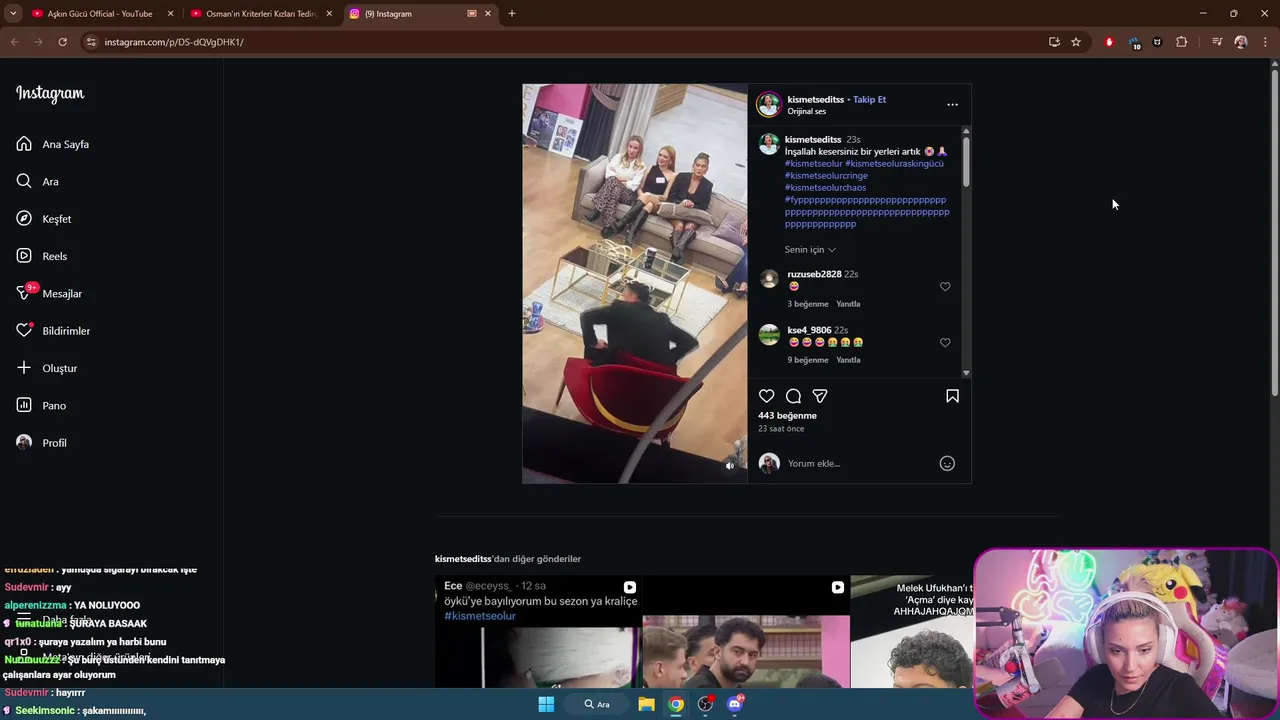Viewport: 1280px width, 720px height.
Task: Open Discord from the taskbar
Action: point(735,704)
